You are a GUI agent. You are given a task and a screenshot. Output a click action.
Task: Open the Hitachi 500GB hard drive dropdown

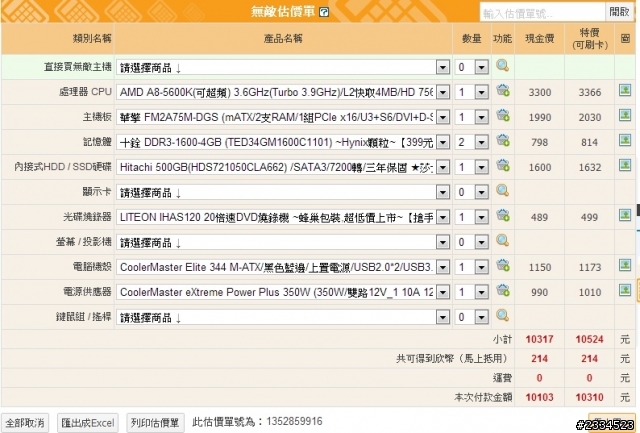[283, 167]
